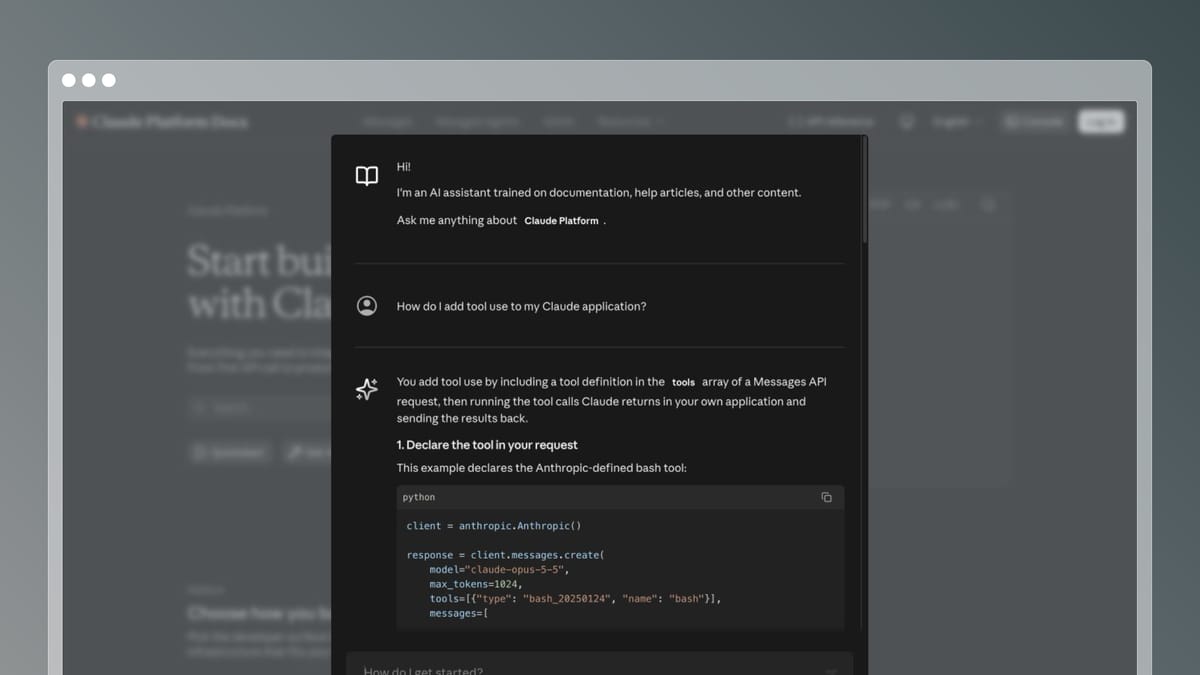Click the inline 'tools' code word

(683, 383)
